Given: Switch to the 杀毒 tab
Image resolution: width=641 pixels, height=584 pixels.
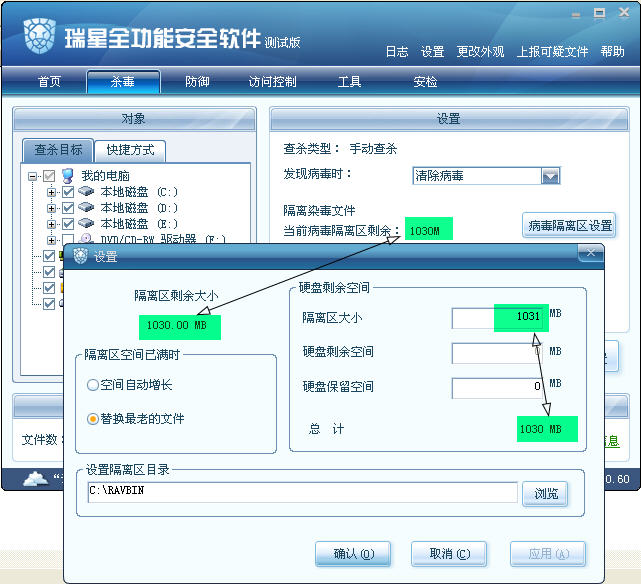Looking at the screenshot, I should point(123,82).
